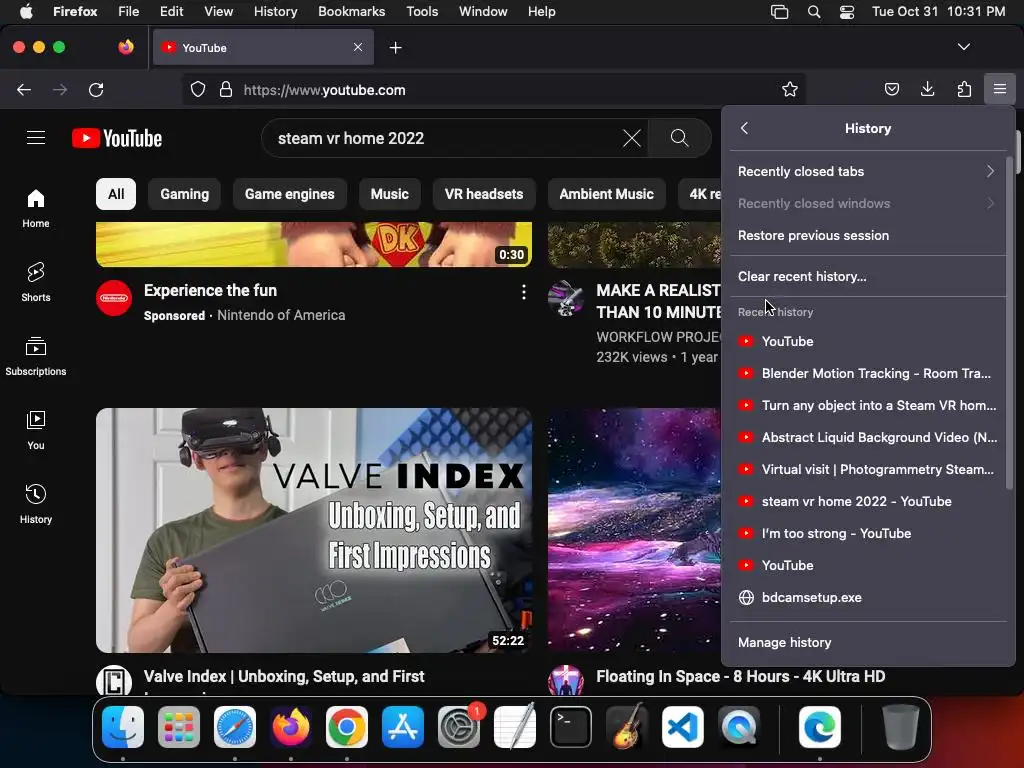Open Control Center in menu bar
This screenshot has height=768, width=1024.
(847, 11)
